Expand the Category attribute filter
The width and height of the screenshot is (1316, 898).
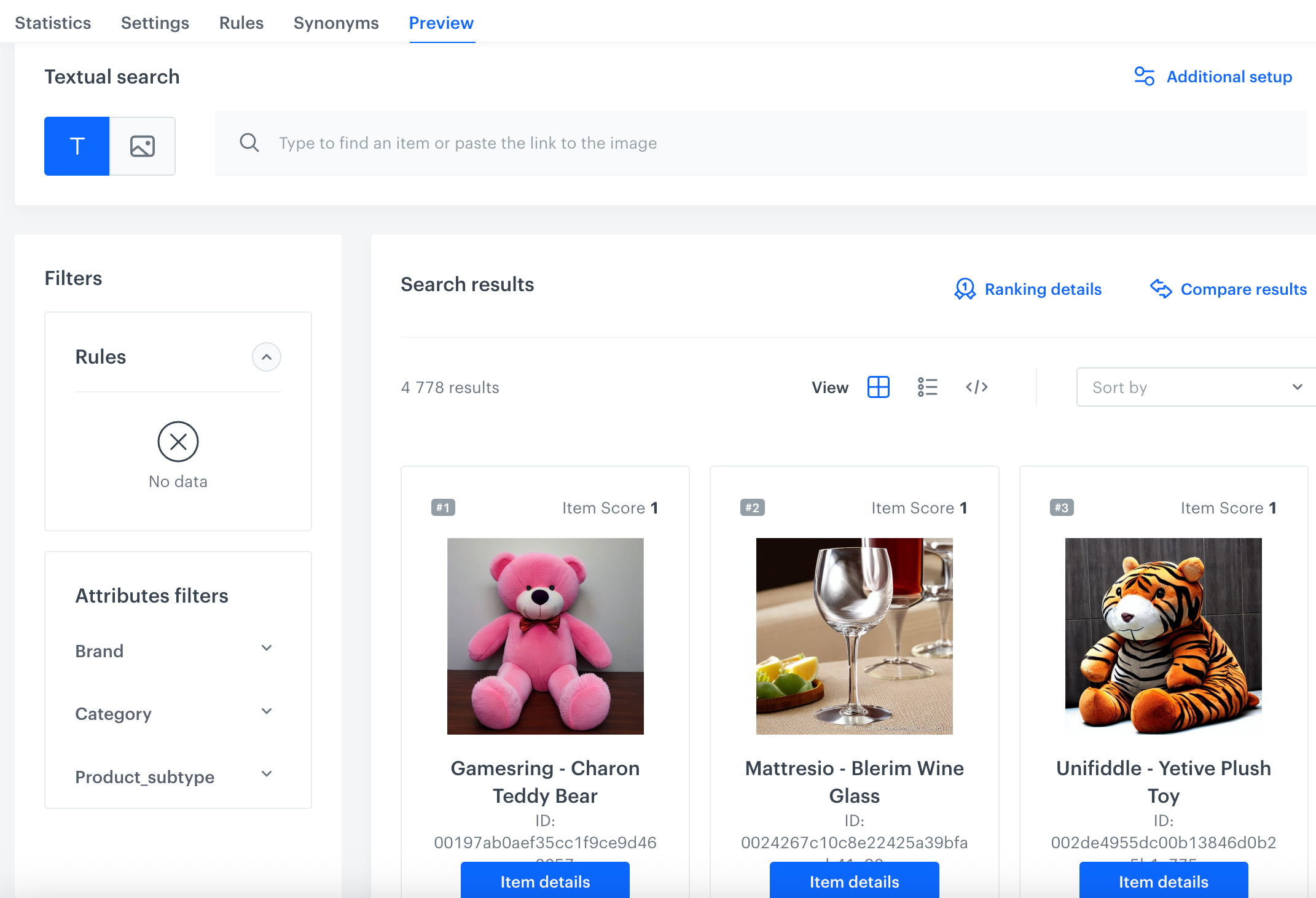click(x=267, y=711)
